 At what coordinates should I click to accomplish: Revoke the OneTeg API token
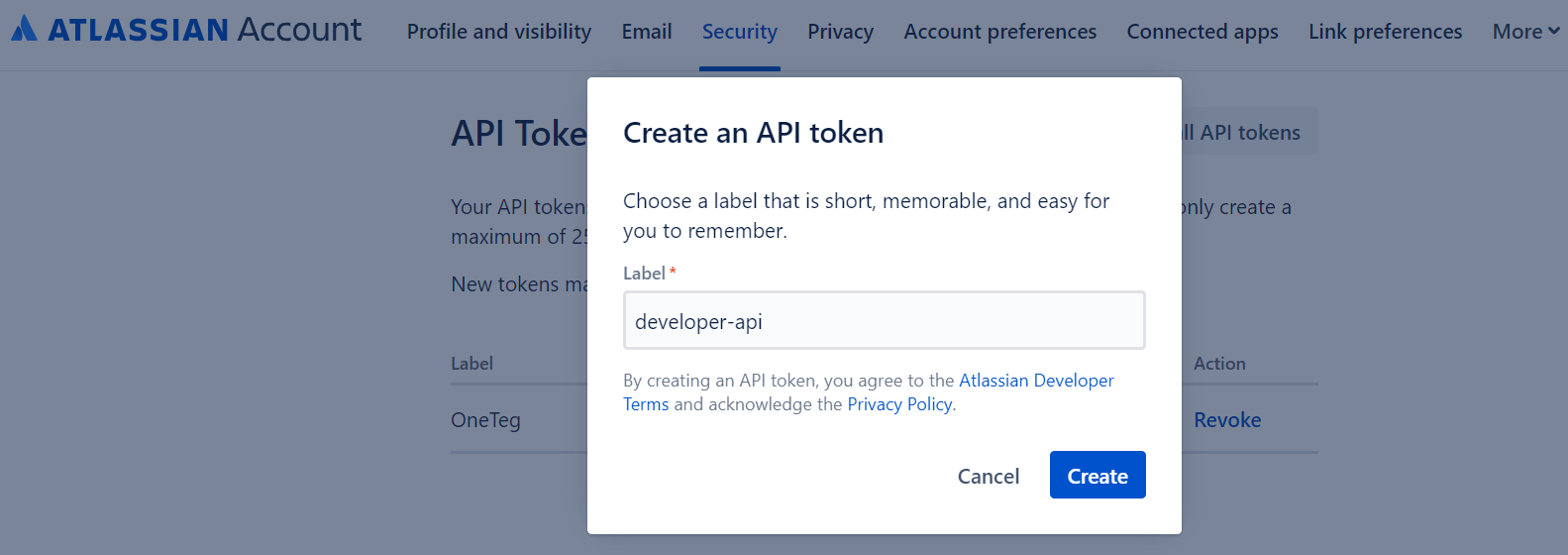tap(1226, 420)
